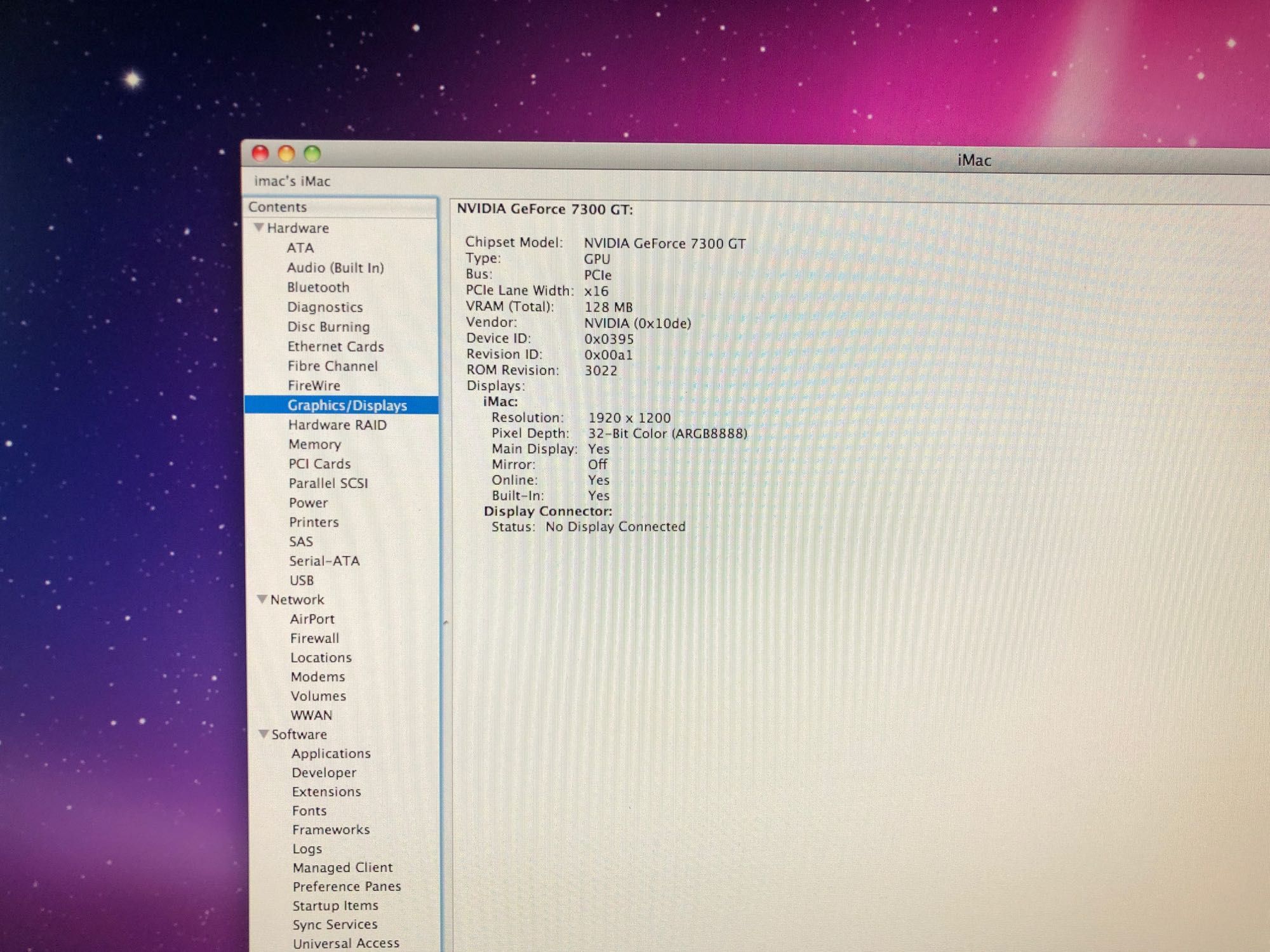
Task: Select Locations under Network
Action: click(x=321, y=658)
